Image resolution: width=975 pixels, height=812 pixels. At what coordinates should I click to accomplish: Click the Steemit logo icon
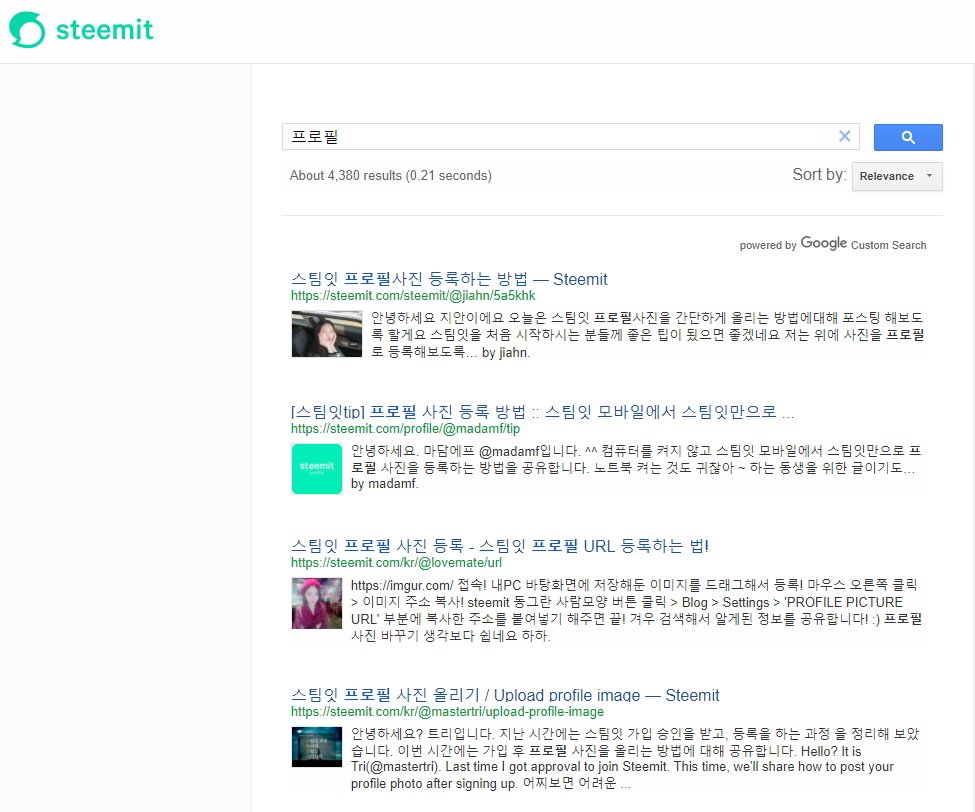point(27,30)
